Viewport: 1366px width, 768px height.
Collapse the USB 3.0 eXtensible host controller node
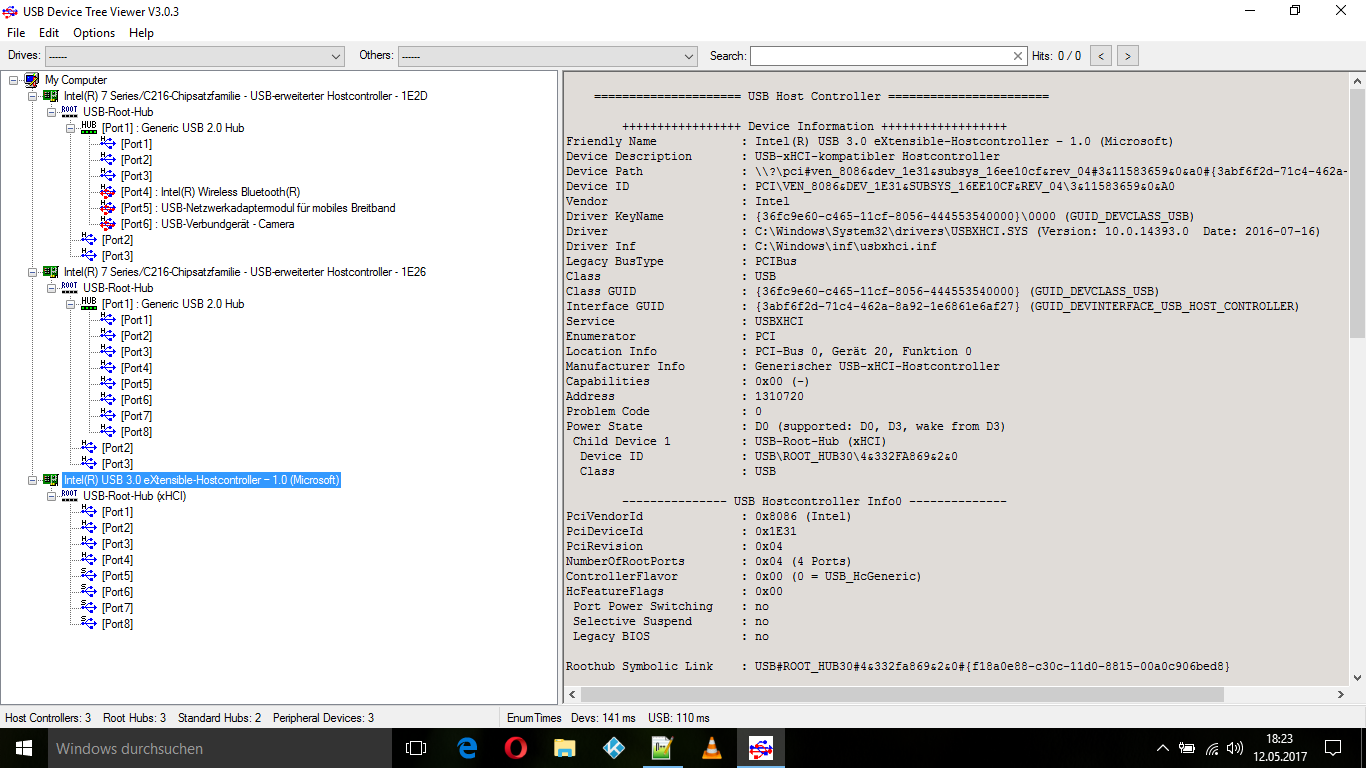pyautogui.click(x=32, y=480)
